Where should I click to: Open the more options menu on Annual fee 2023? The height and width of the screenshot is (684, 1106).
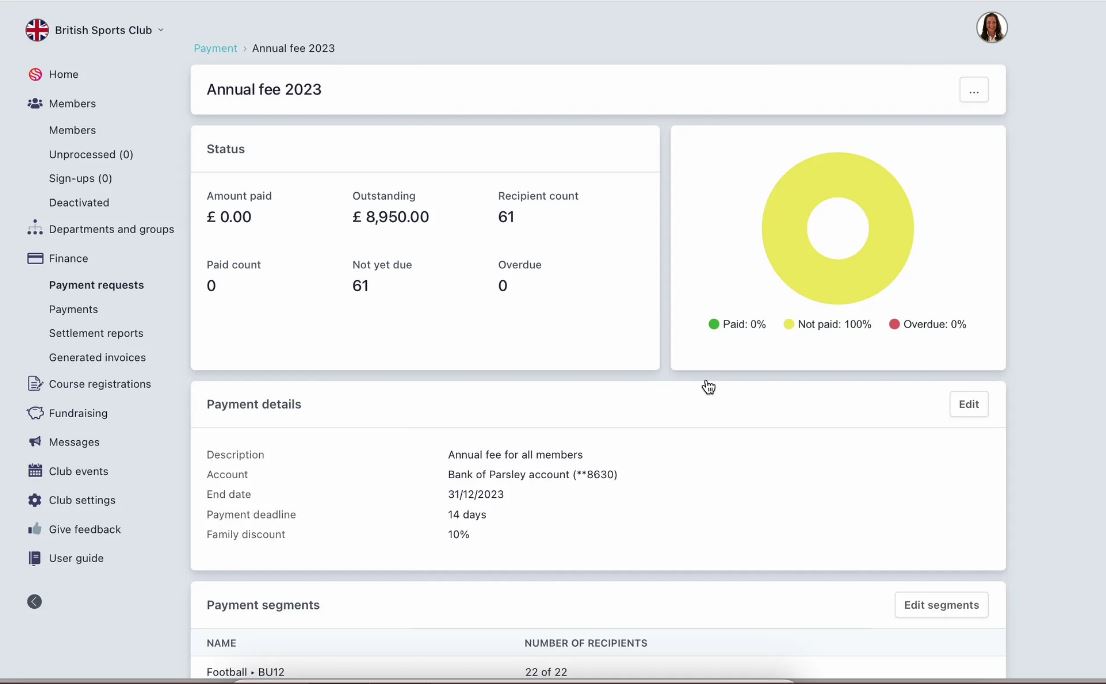[973, 90]
